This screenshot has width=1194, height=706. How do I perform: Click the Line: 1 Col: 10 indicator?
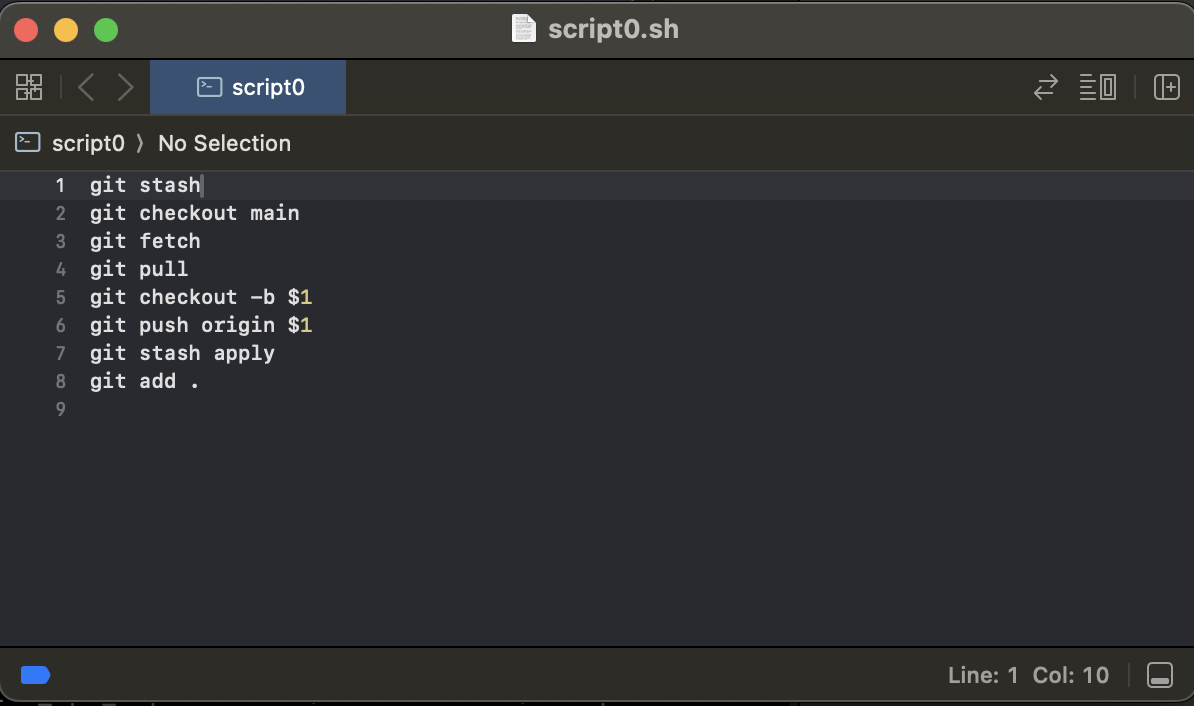pyautogui.click(x=1028, y=675)
